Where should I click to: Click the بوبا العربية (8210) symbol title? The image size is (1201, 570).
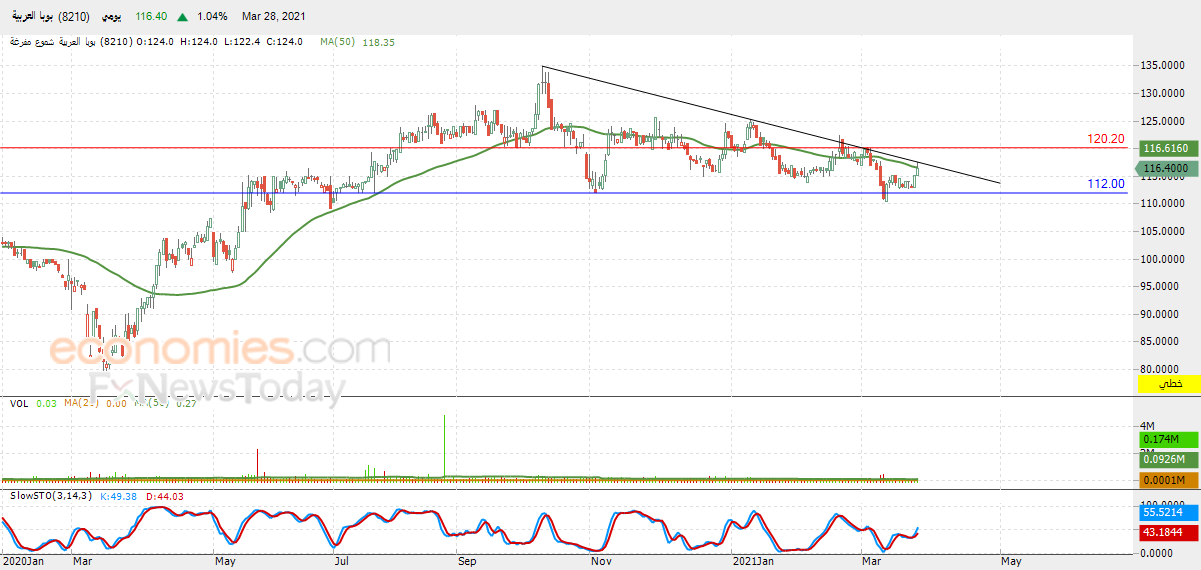coord(49,17)
